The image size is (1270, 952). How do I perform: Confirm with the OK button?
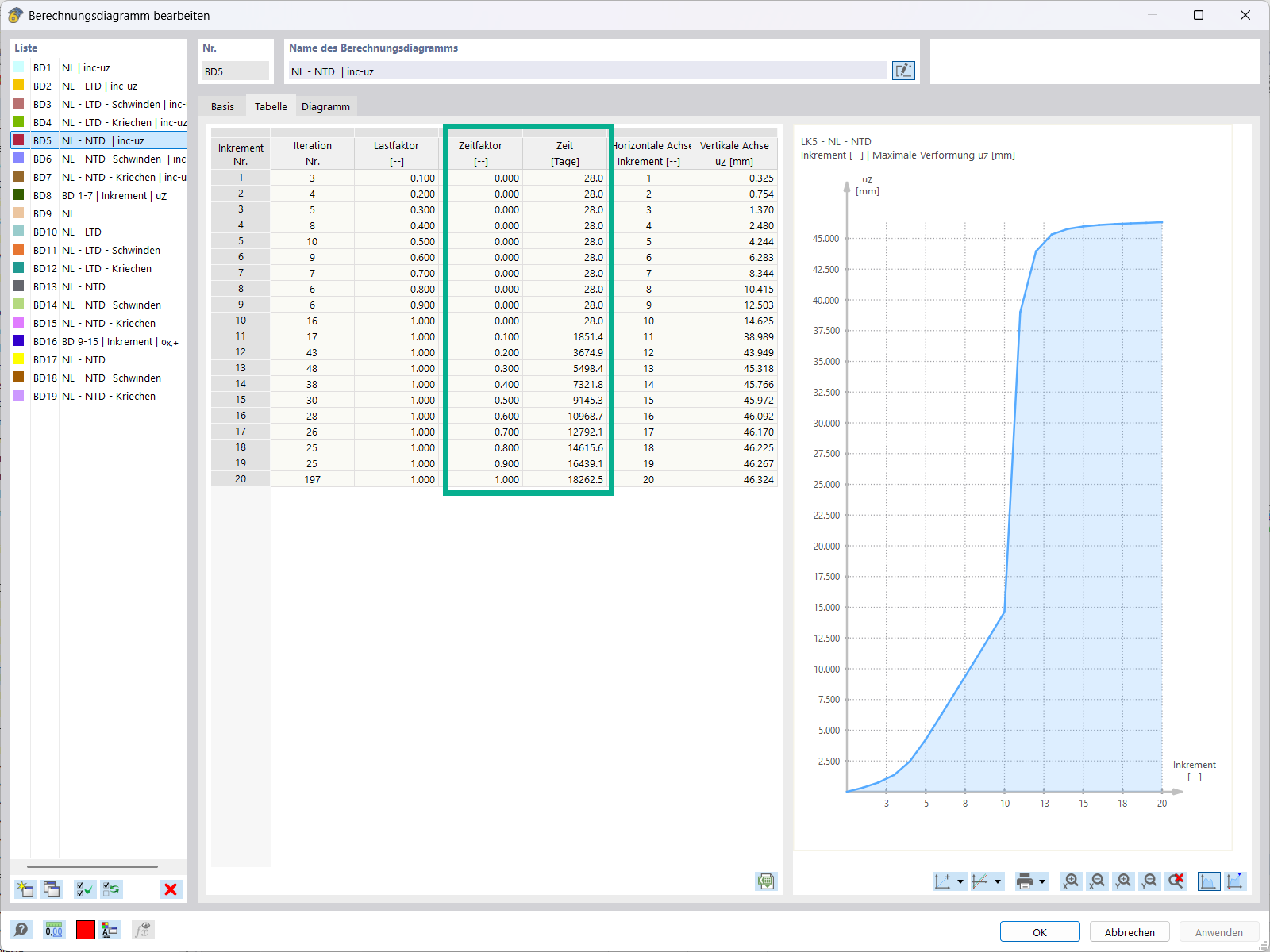click(x=1040, y=932)
